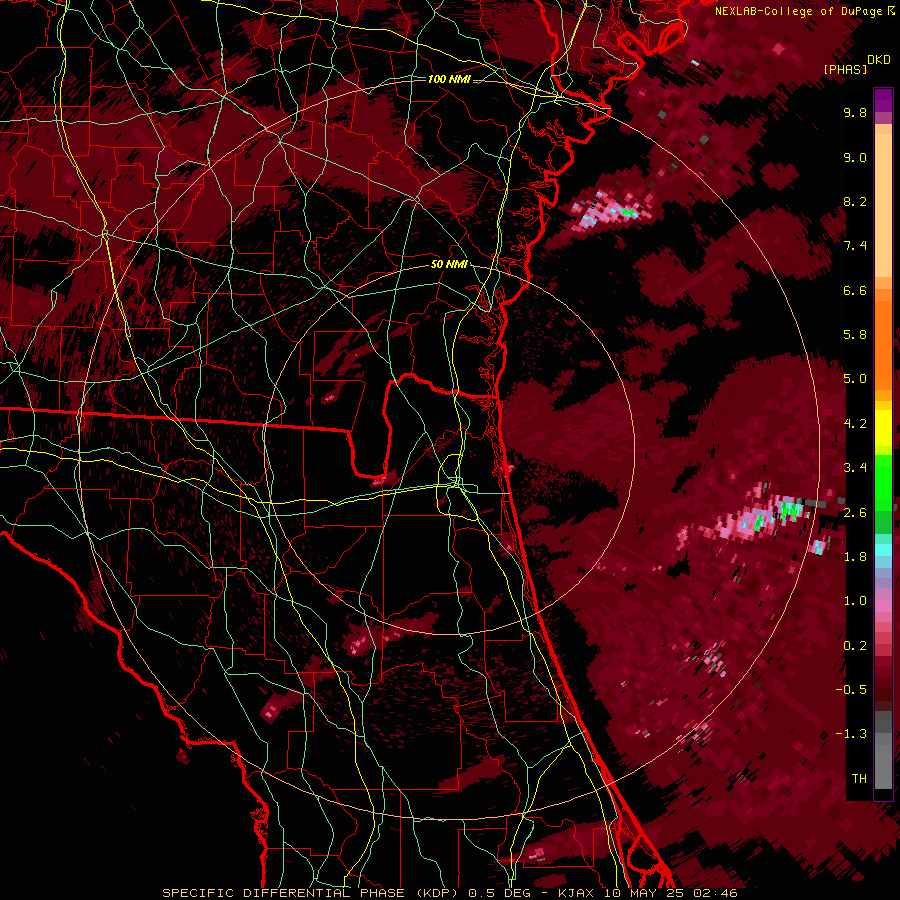The image size is (900, 900).
Task: Click the 6.6 scale value
Action: coord(855,290)
